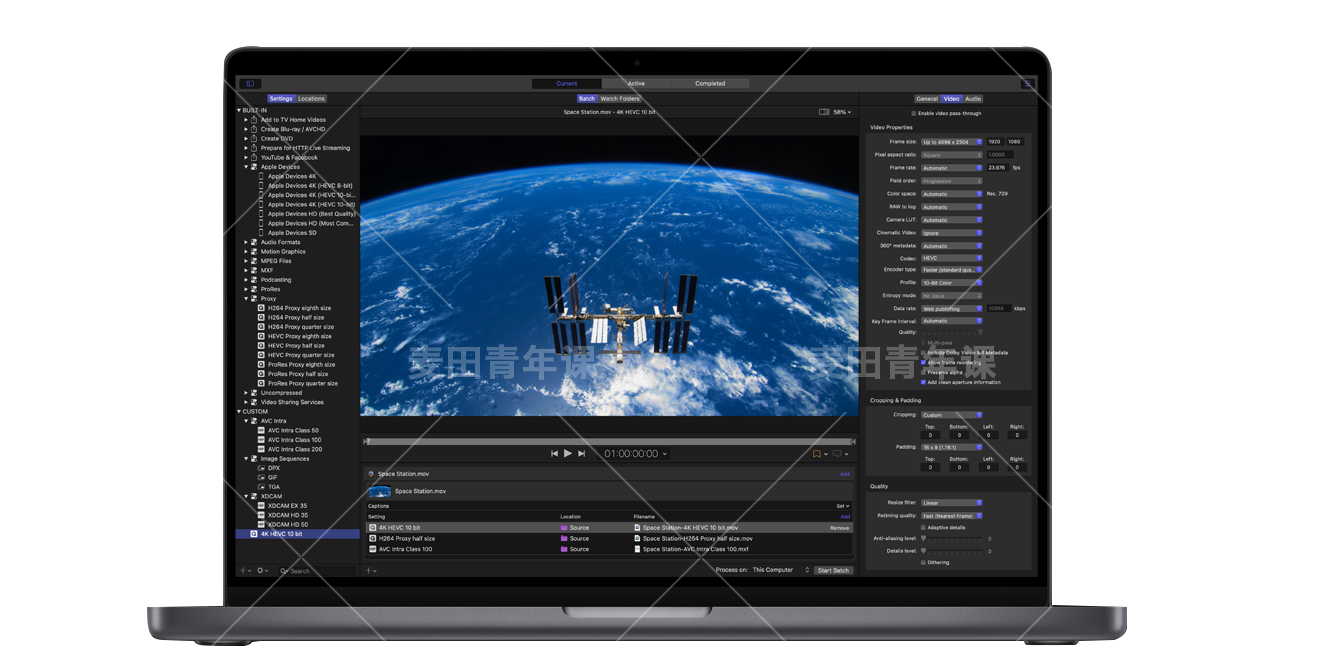This screenshot has width=1341, height=665.
Task: Open the Resize filter dropdown showing Linear
Action: [951, 503]
